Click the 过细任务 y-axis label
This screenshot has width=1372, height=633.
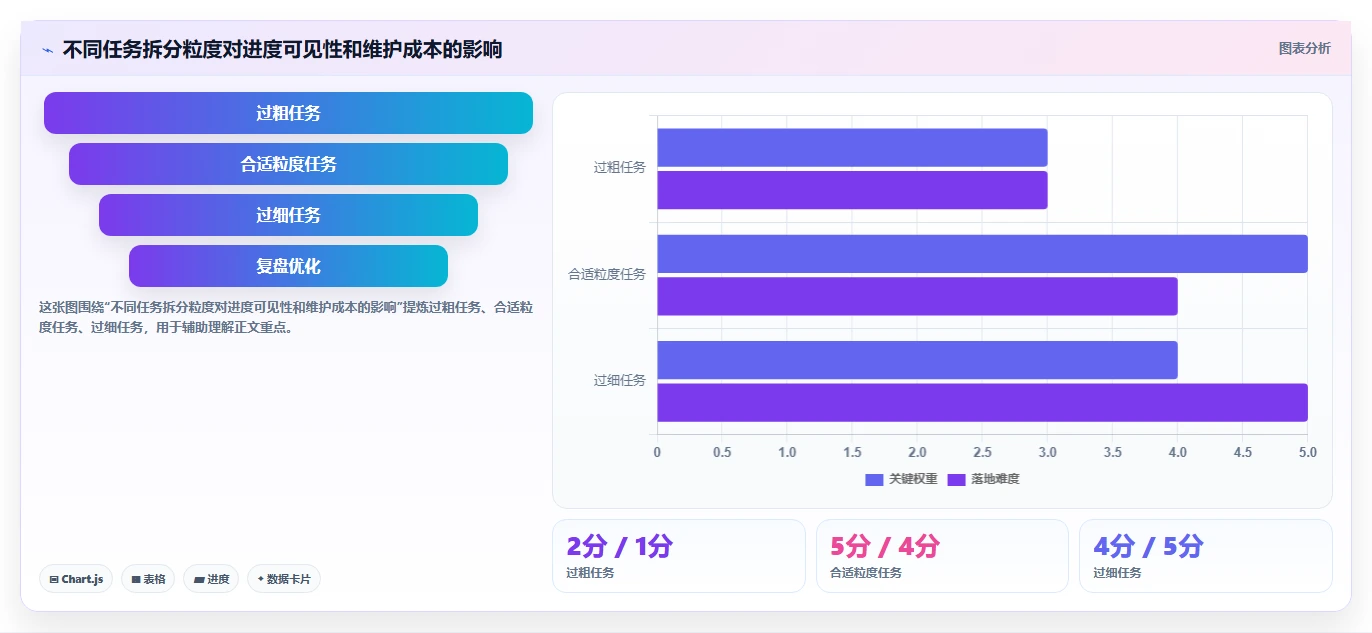click(x=620, y=381)
